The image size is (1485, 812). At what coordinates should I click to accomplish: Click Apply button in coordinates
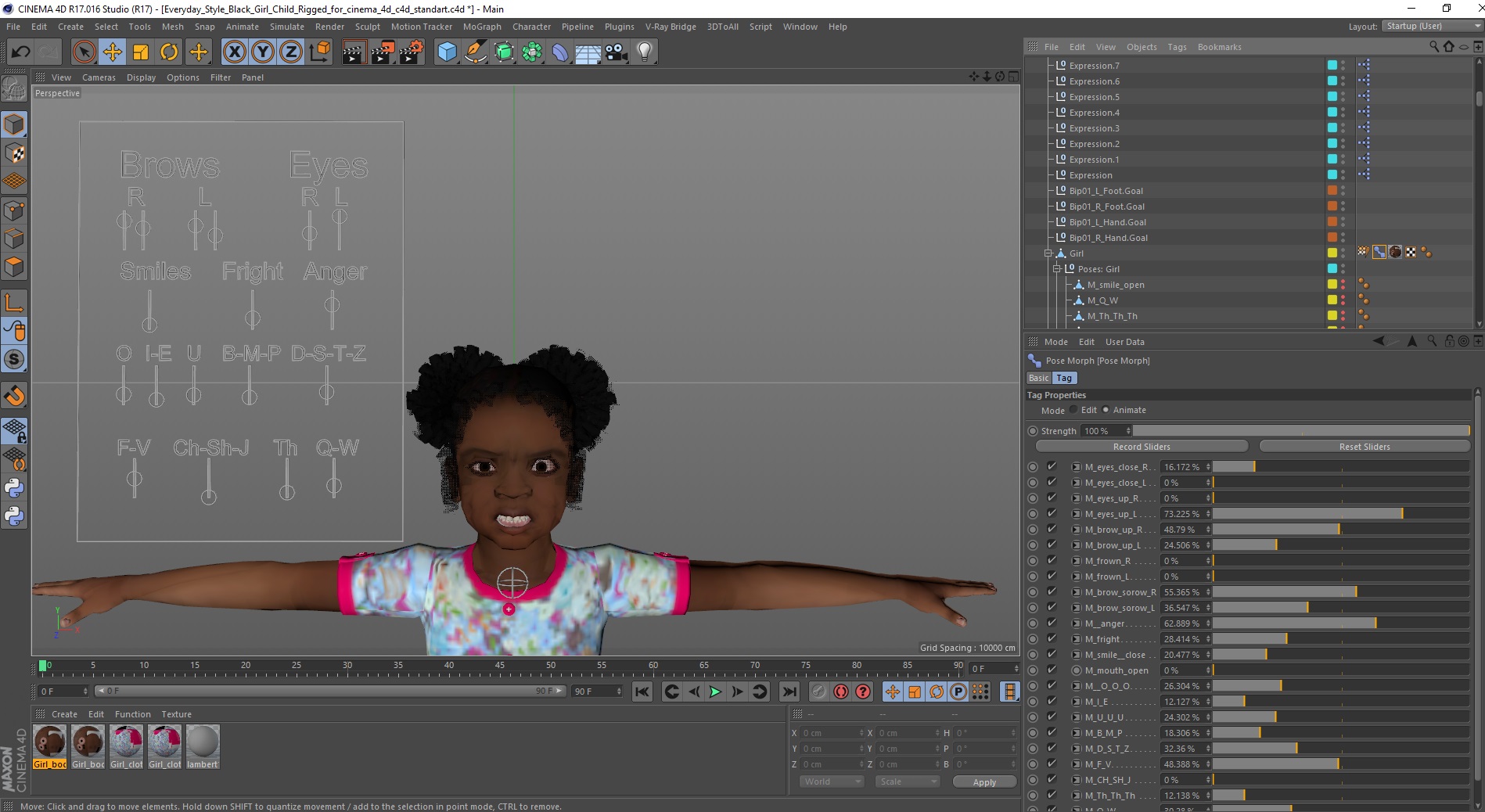pos(984,782)
